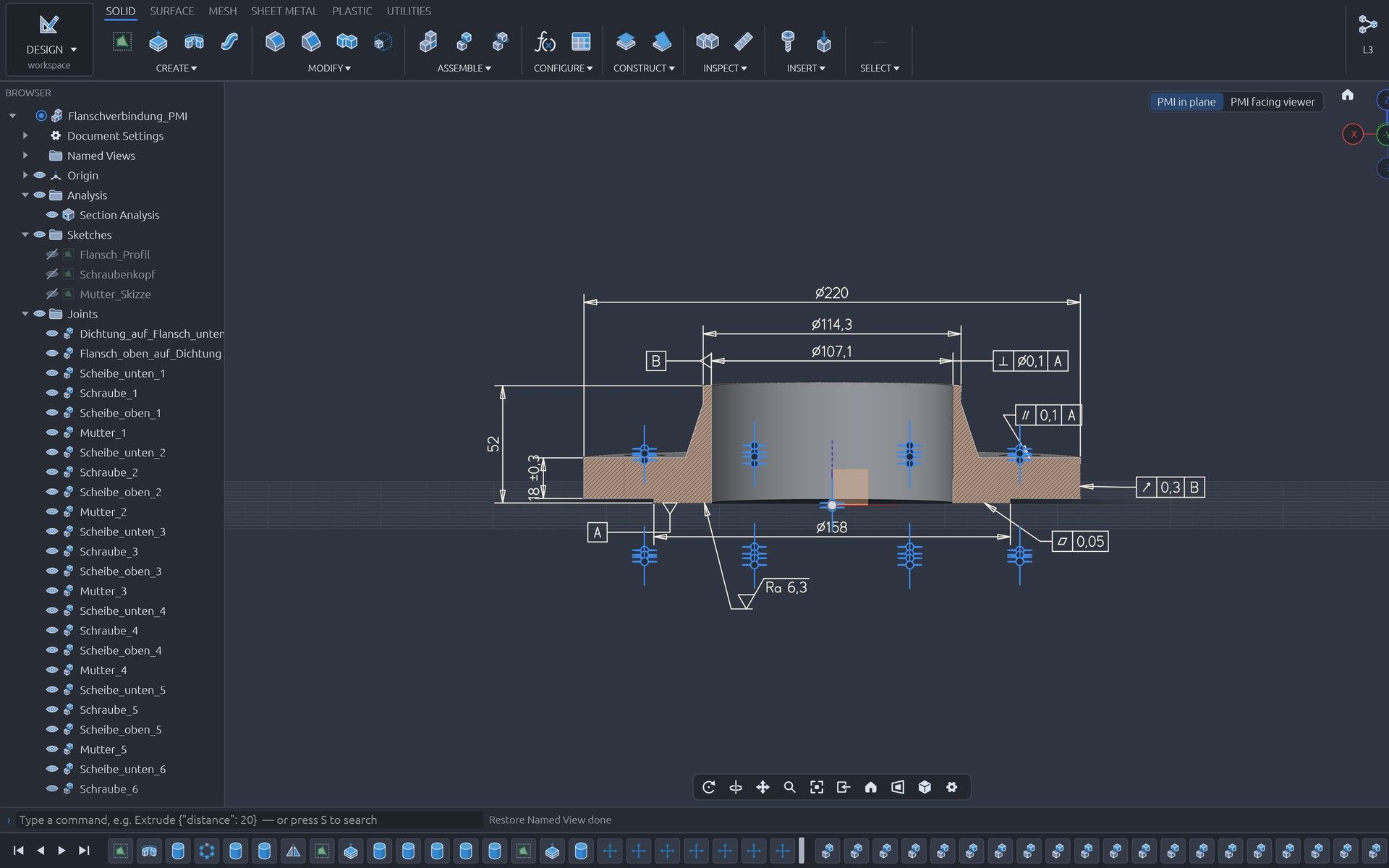
Task: Select the Pan tool in navigation bar
Action: point(763,787)
